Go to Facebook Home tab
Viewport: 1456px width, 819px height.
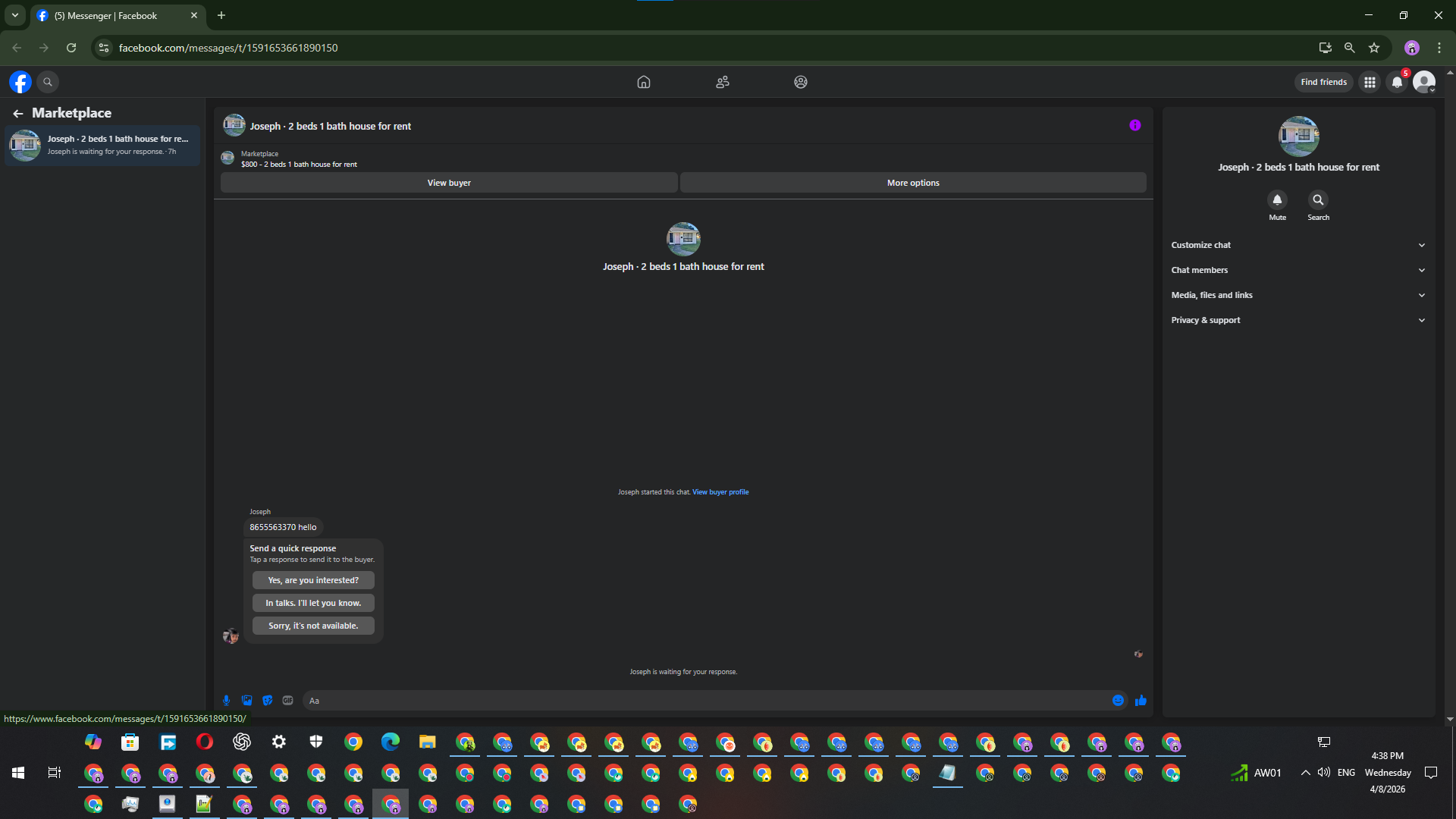pos(644,82)
